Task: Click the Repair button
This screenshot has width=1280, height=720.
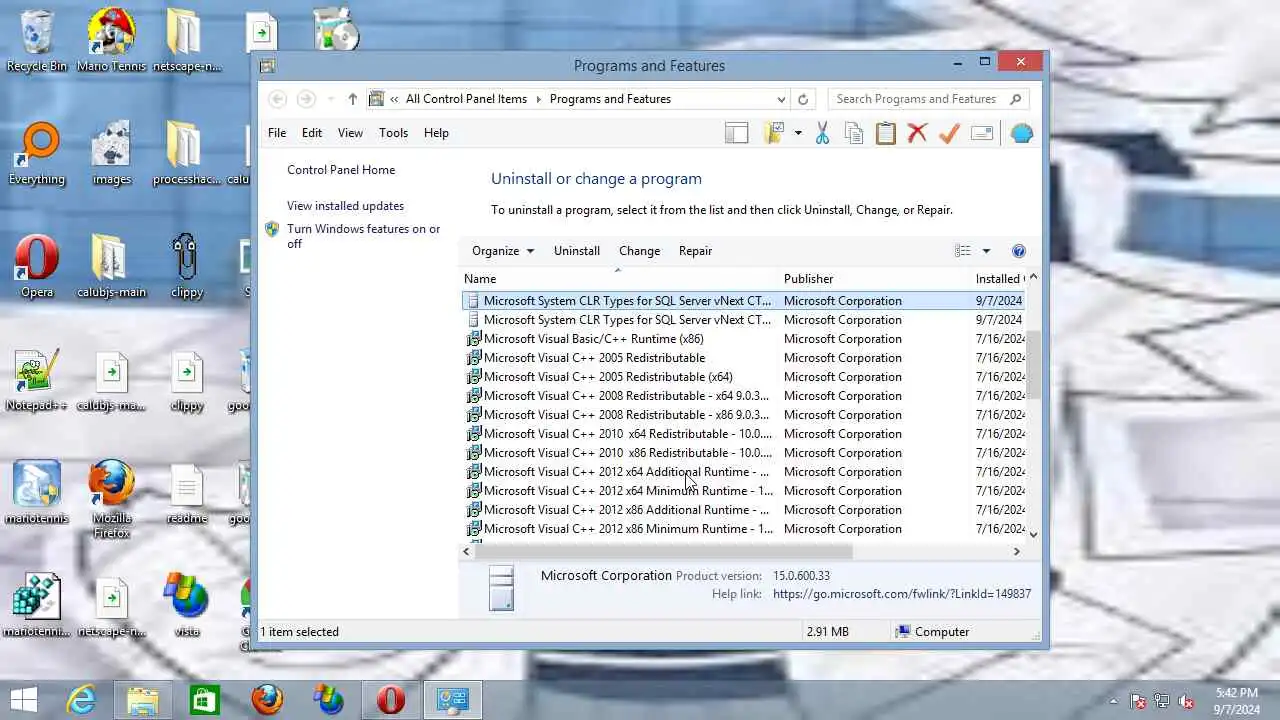Action: [x=695, y=251]
